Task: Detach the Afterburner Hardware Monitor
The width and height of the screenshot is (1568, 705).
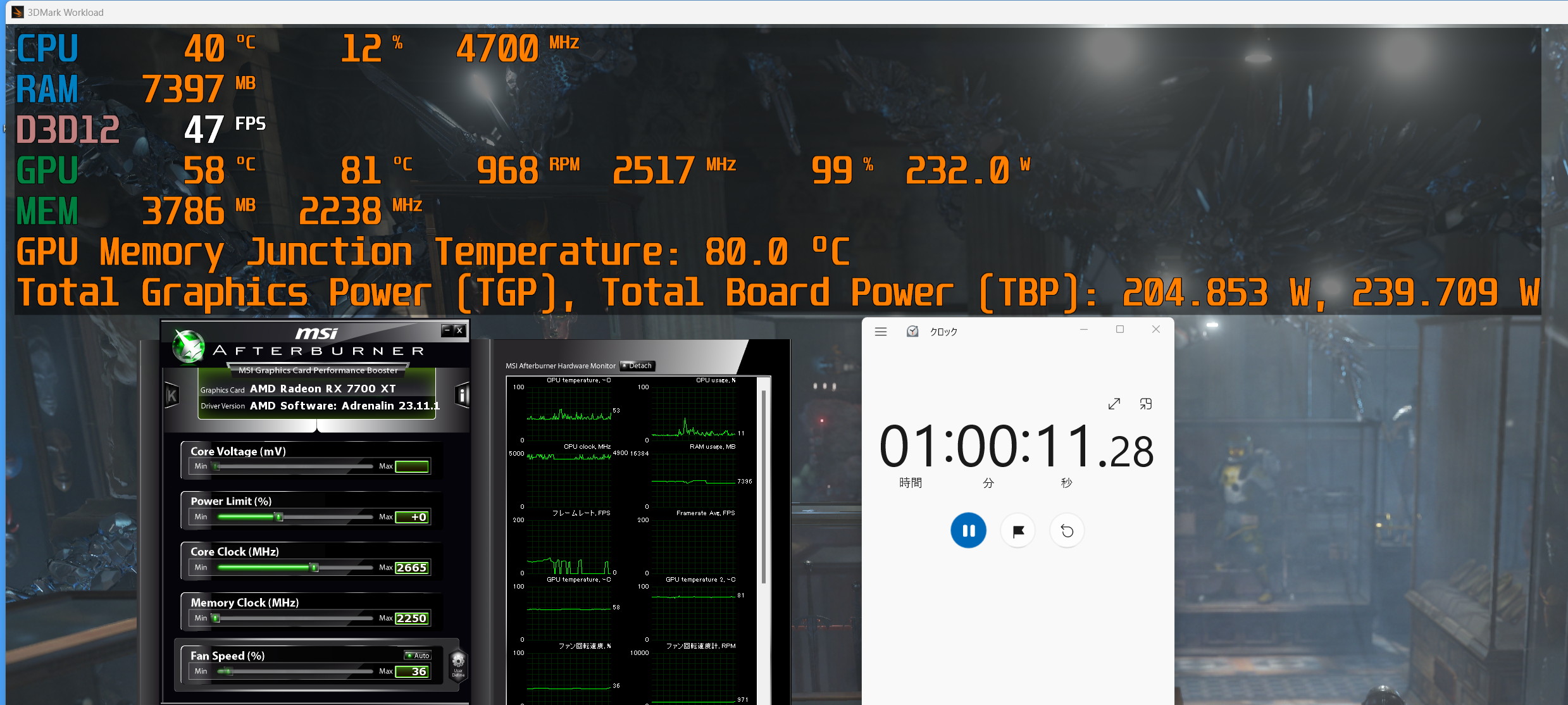Action: tap(637, 366)
